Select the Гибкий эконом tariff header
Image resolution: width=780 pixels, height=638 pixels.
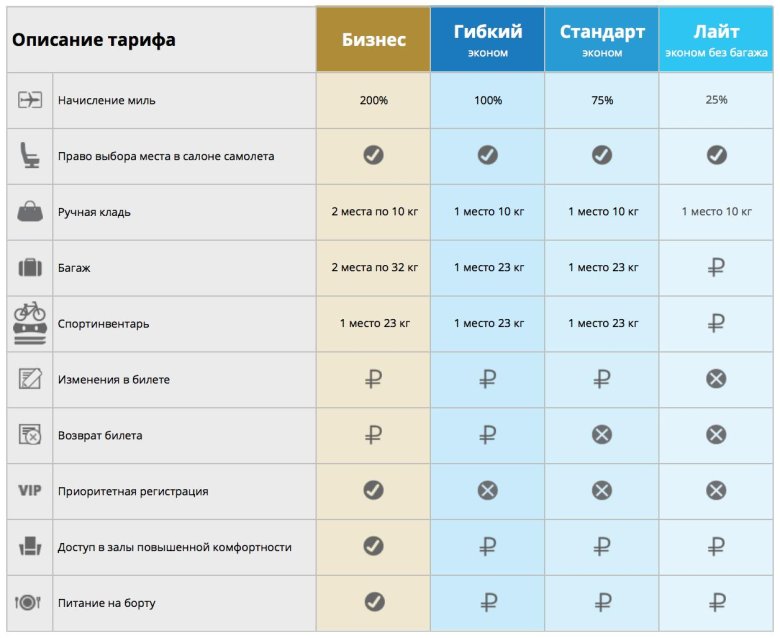(x=487, y=40)
